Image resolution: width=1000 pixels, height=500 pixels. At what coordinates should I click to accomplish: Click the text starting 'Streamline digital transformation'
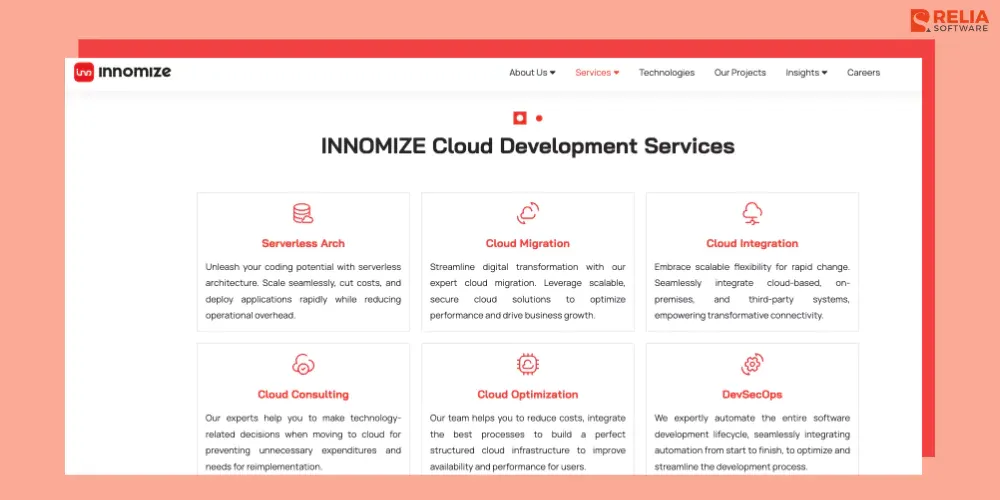click(527, 291)
